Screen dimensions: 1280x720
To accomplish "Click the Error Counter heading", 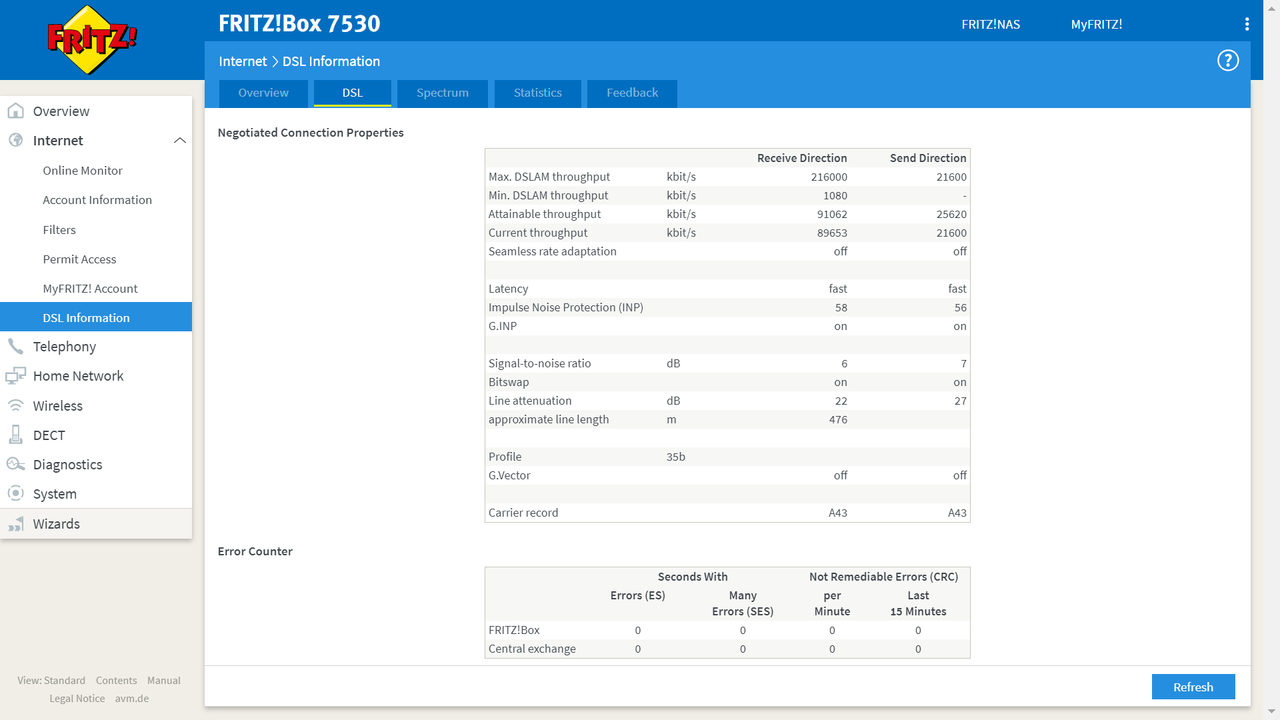I will tap(255, 551).
